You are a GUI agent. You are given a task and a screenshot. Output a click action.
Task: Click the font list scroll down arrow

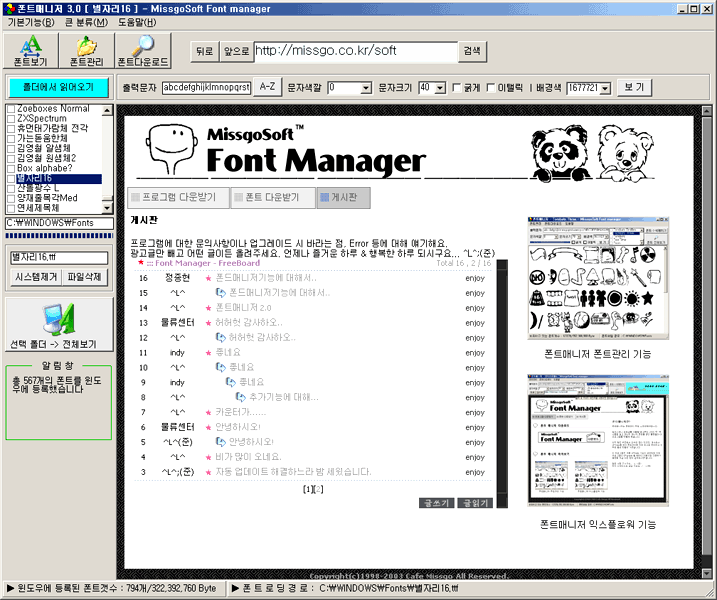point(107,208)
